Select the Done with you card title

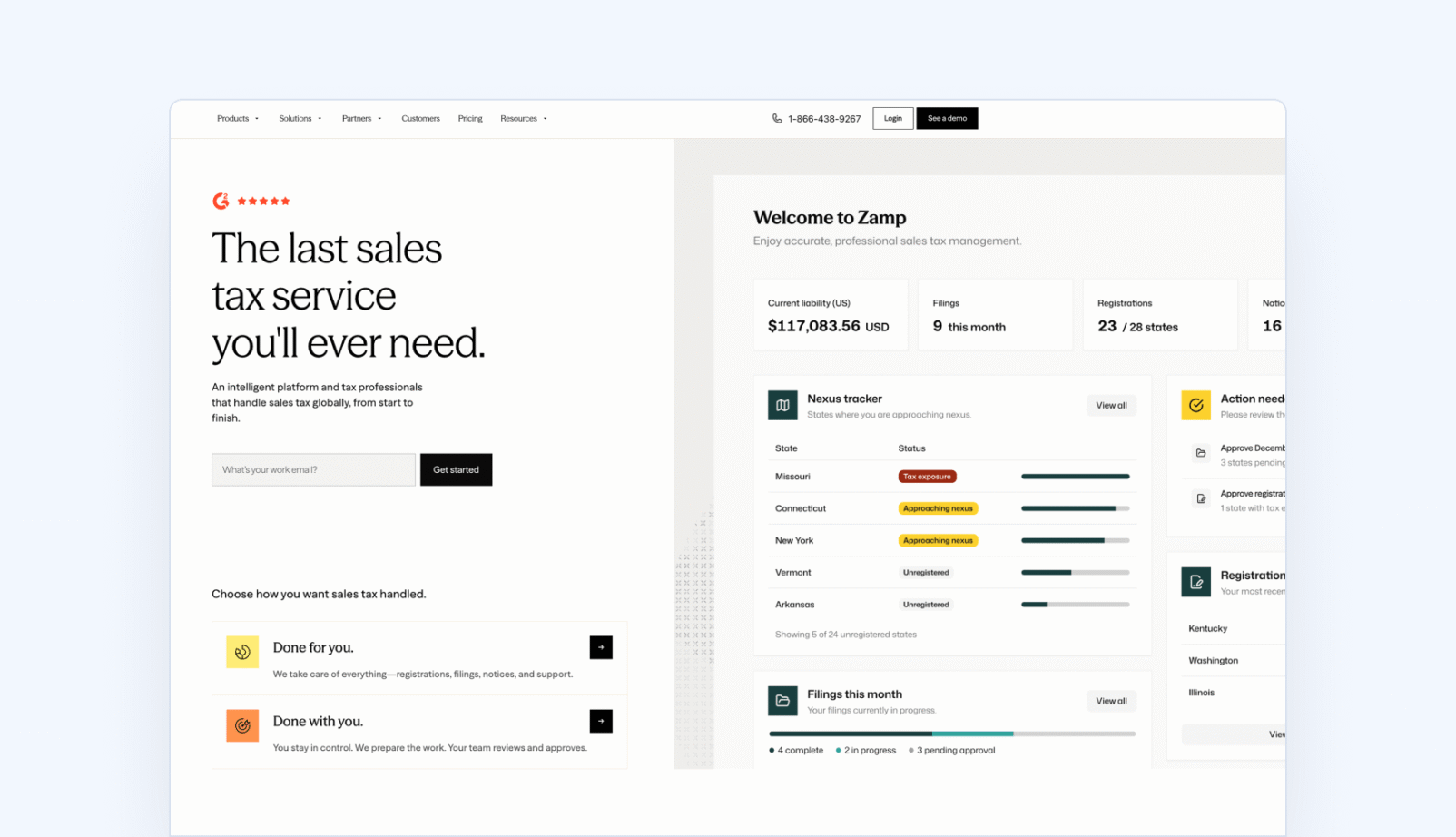(318, 721)
